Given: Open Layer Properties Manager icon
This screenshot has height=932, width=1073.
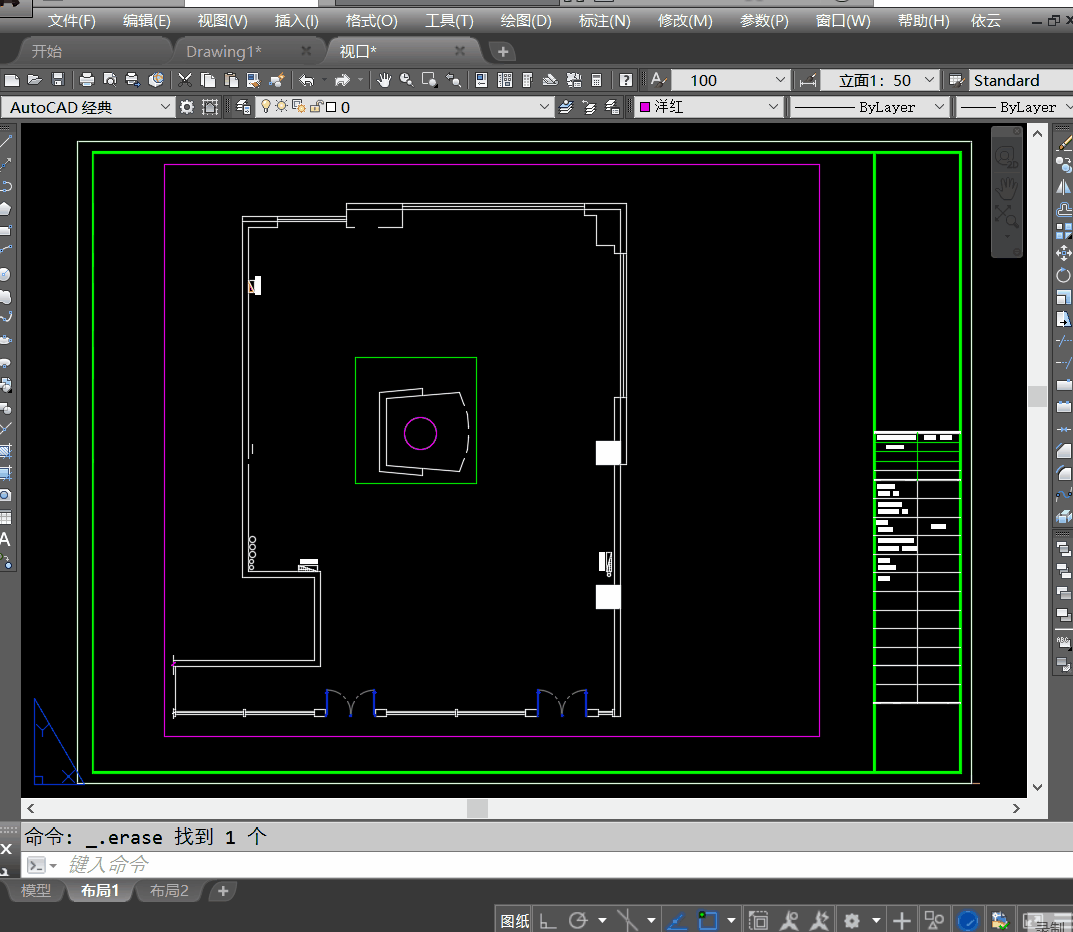Looking at the screenshot, I should tap(243, 107).
